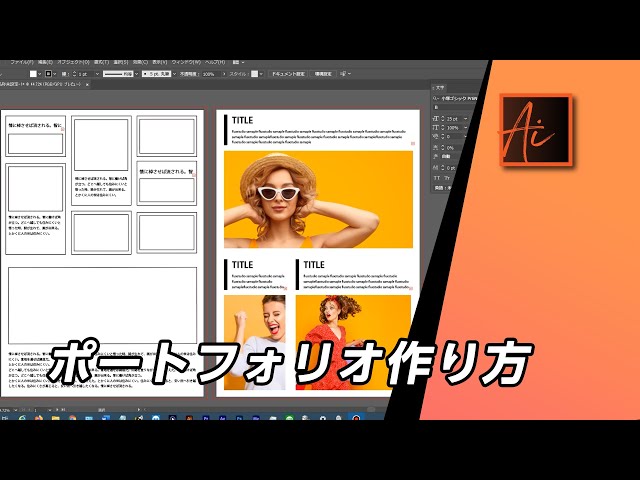640x480 pixels.
Task: Open the 5 pt. 丸筆 brush definition dropdown
Action: coord(165,74)
